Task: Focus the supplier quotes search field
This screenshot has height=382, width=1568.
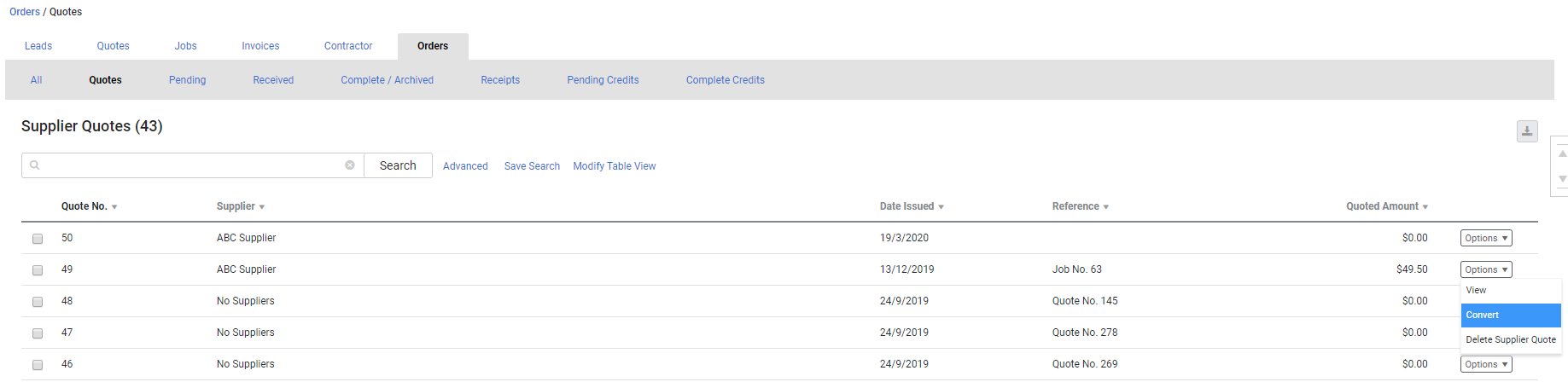Action: [194, 165]
